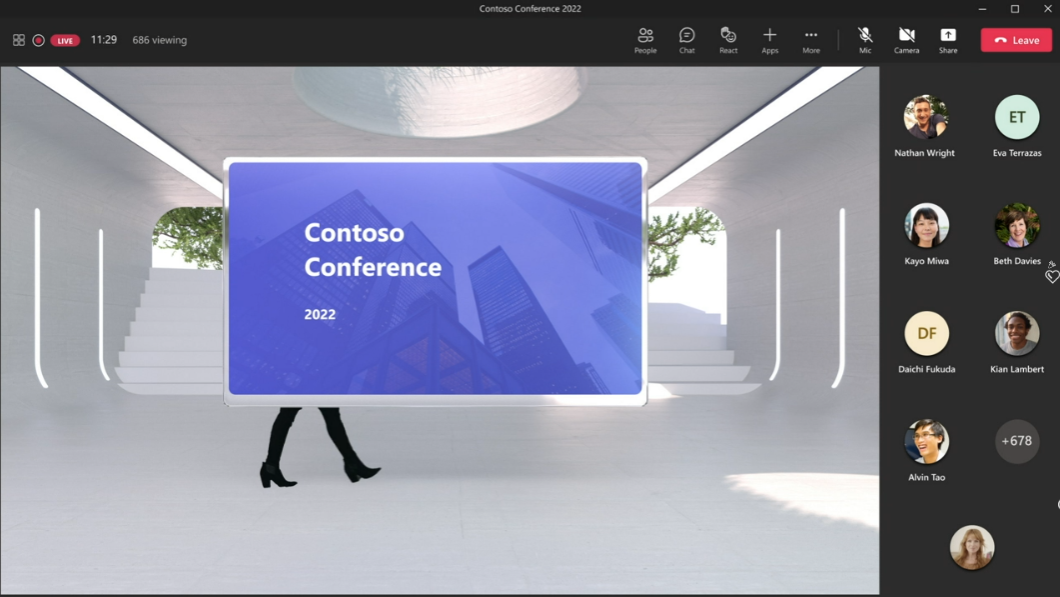Viewport: 1060px width, 597px height.
Task: Click the Alvin Tao name label
Action: 926,477
